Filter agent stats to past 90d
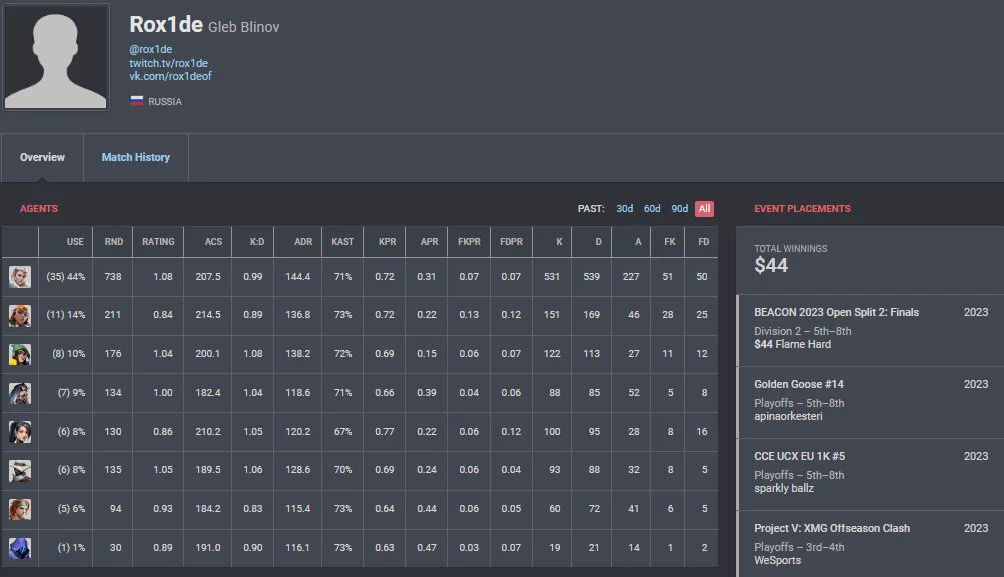 pos(679,209)
